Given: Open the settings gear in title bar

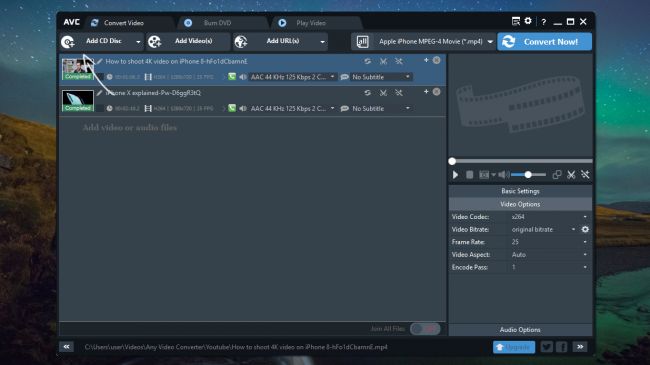Looking at the screenshot, I should click(x=528, y=21).
